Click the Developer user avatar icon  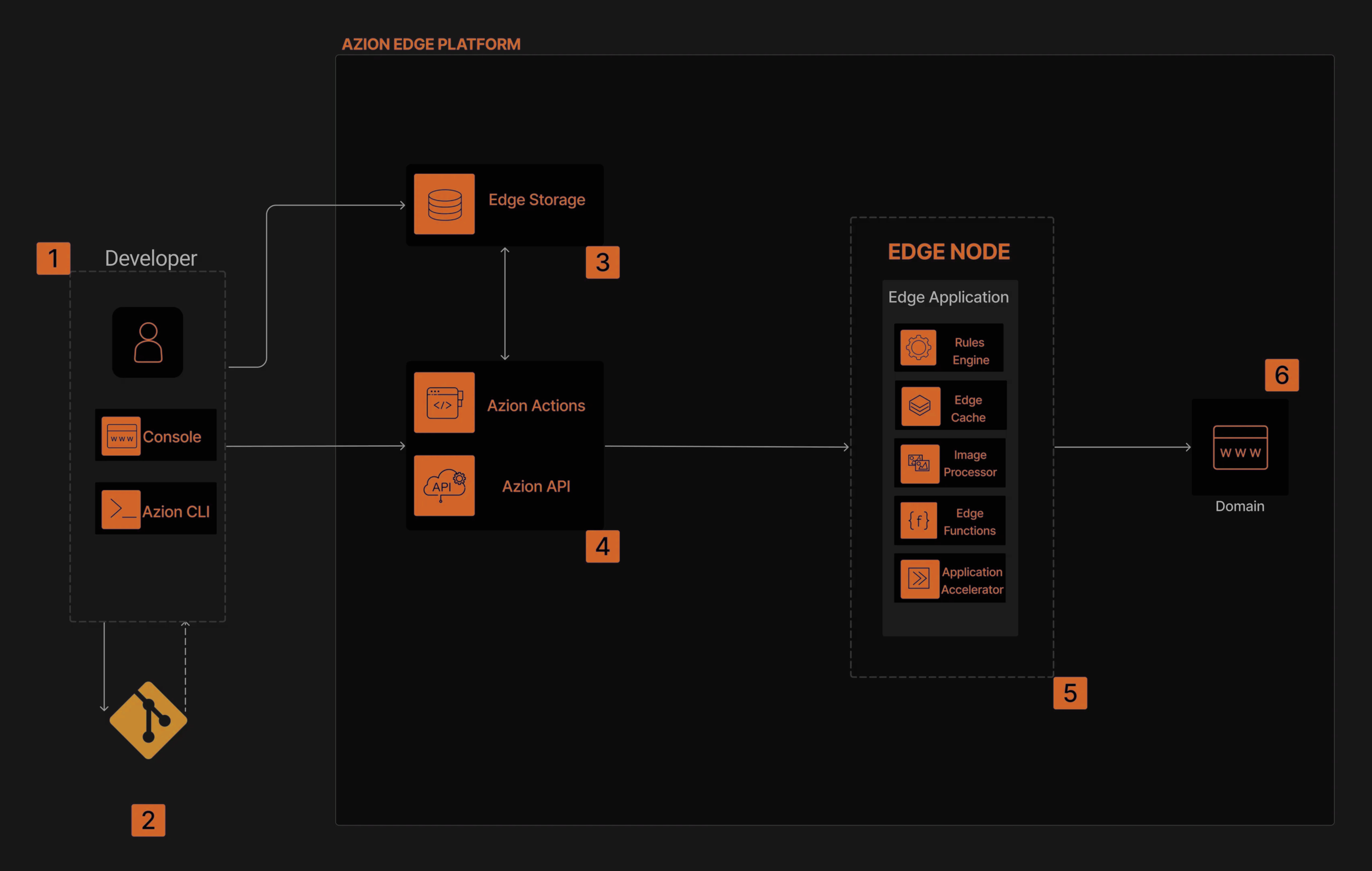tap(148, 342)
